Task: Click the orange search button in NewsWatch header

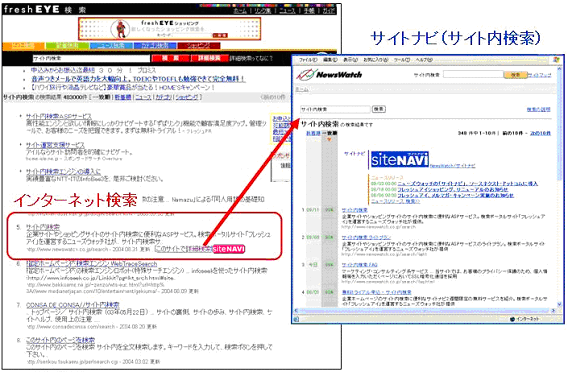Action: [x=516, y=74]
